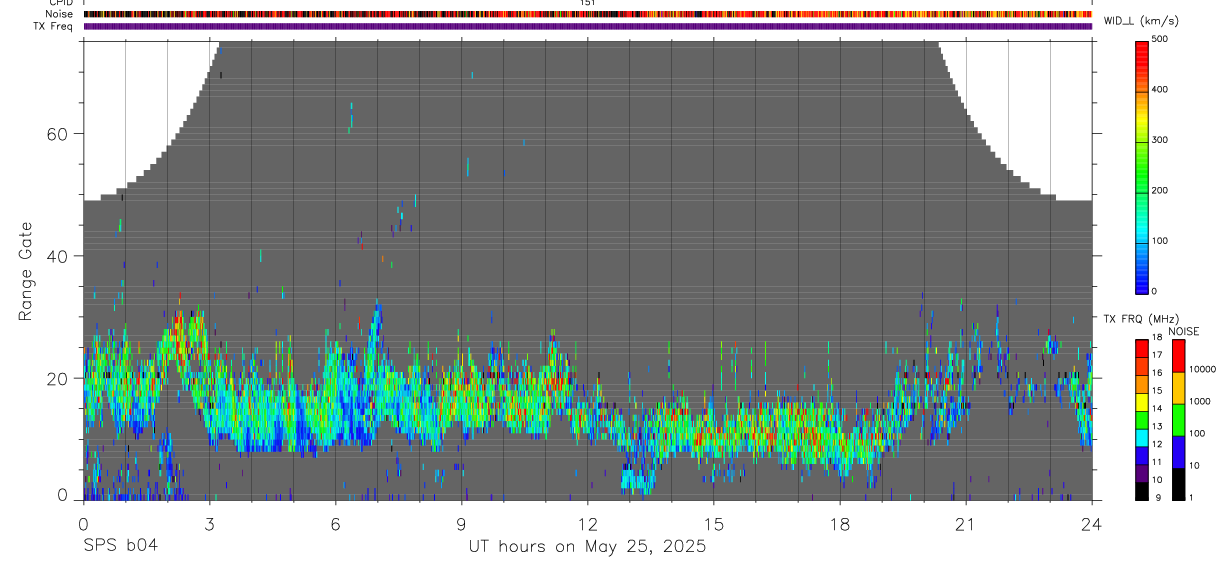
Task: Click the blue 10 NOISE legend swatch
Action: 1178,452
